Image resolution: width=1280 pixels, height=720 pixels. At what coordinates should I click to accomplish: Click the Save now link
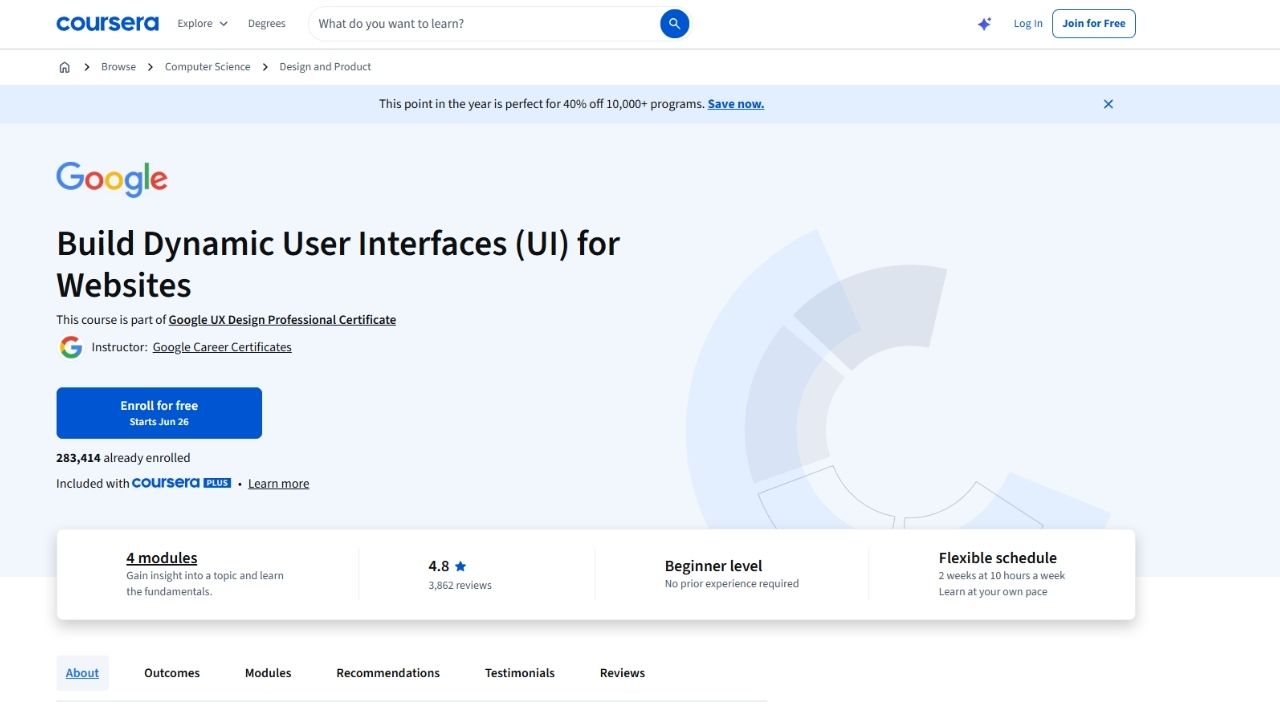point(736,104)
